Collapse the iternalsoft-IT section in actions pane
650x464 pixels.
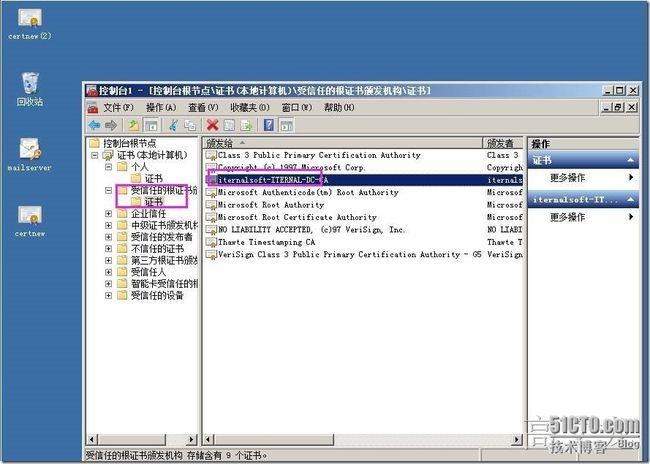631,200
